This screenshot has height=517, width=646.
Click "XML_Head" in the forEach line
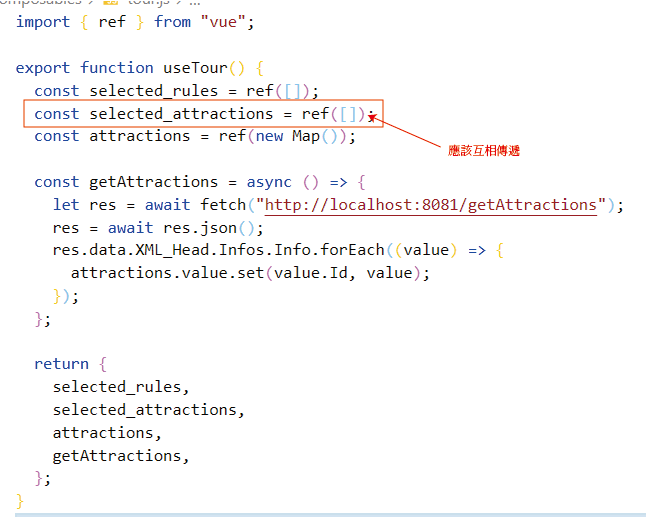(172, 250)
